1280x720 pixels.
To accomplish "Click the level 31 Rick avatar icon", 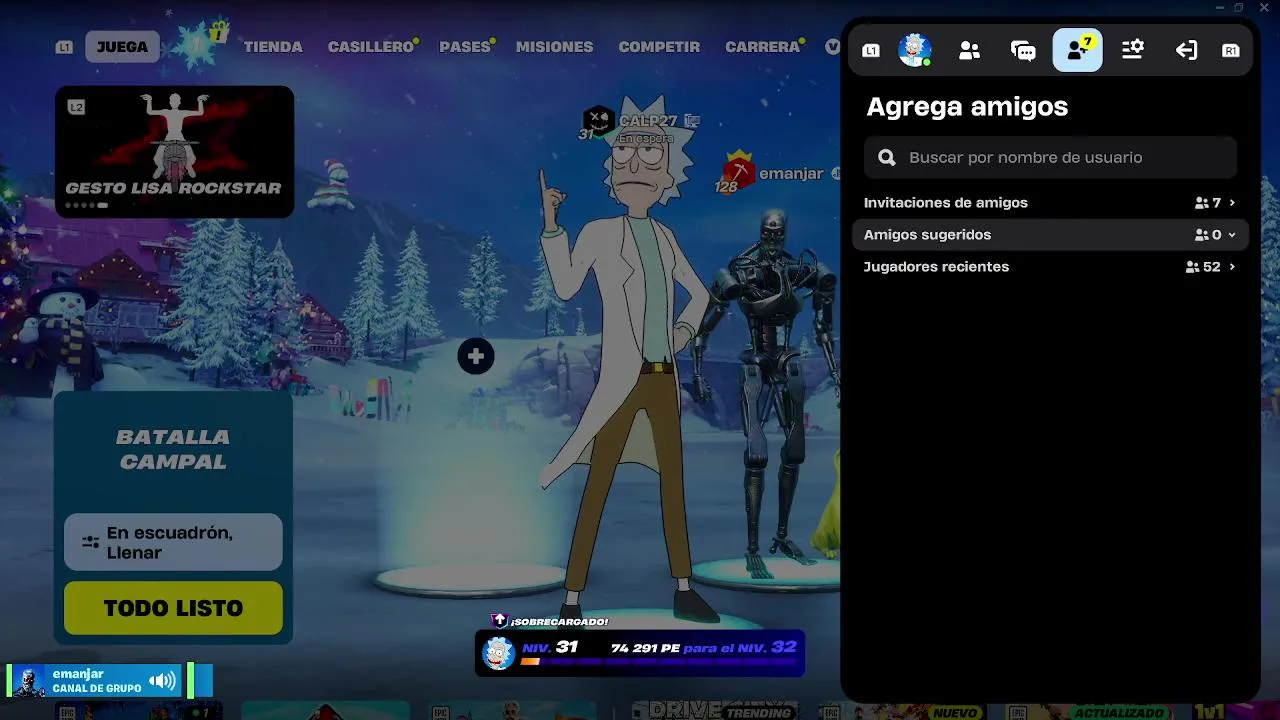I will pyautogui.click(x=498, y=652).
